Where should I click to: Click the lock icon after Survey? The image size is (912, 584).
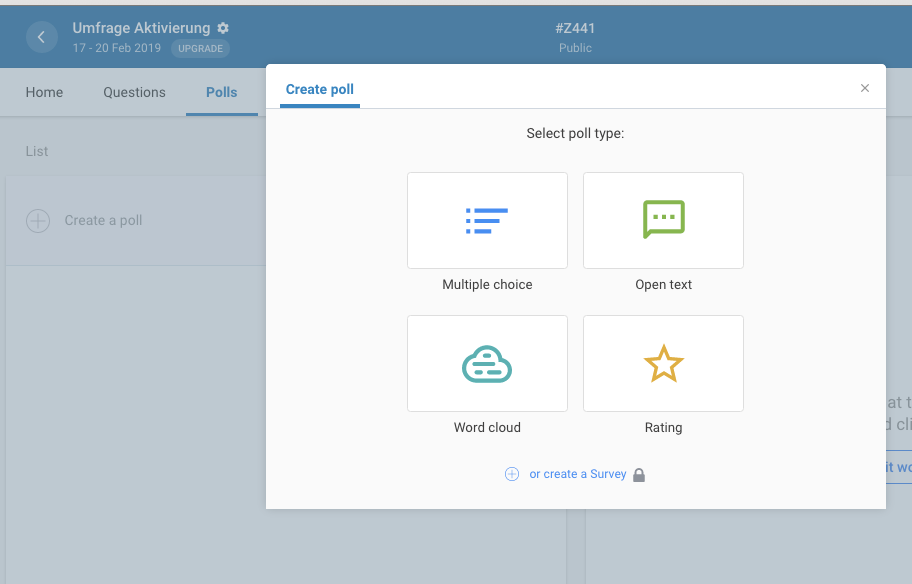pyautogui.click(x=639, y=475)
